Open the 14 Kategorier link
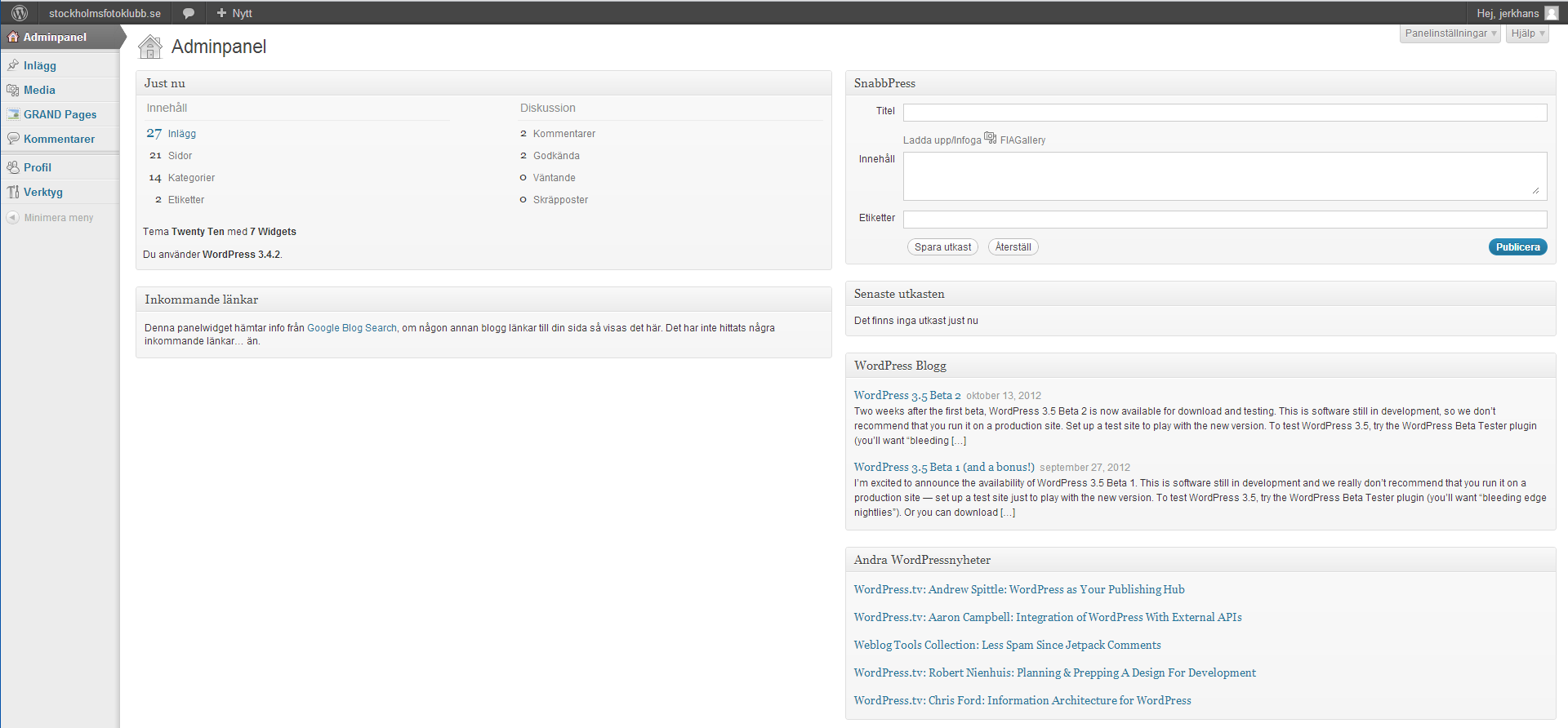This screenshot has width=1568, height=728. coord(181,178)
